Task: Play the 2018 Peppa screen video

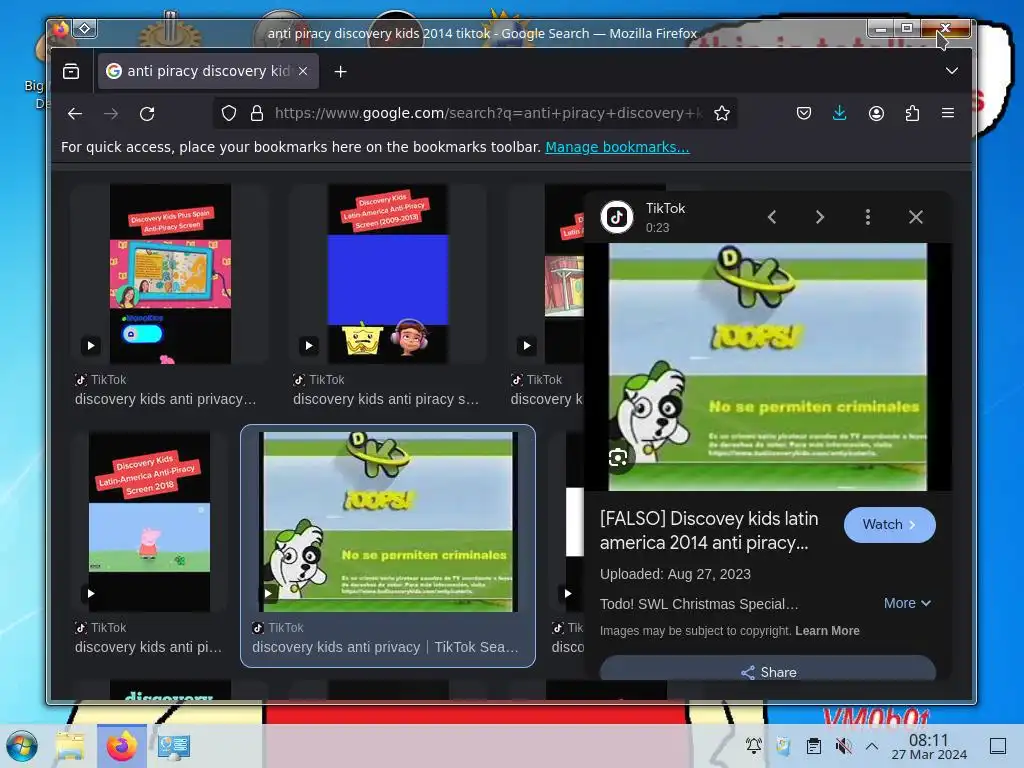Action: tap(91, 594)
